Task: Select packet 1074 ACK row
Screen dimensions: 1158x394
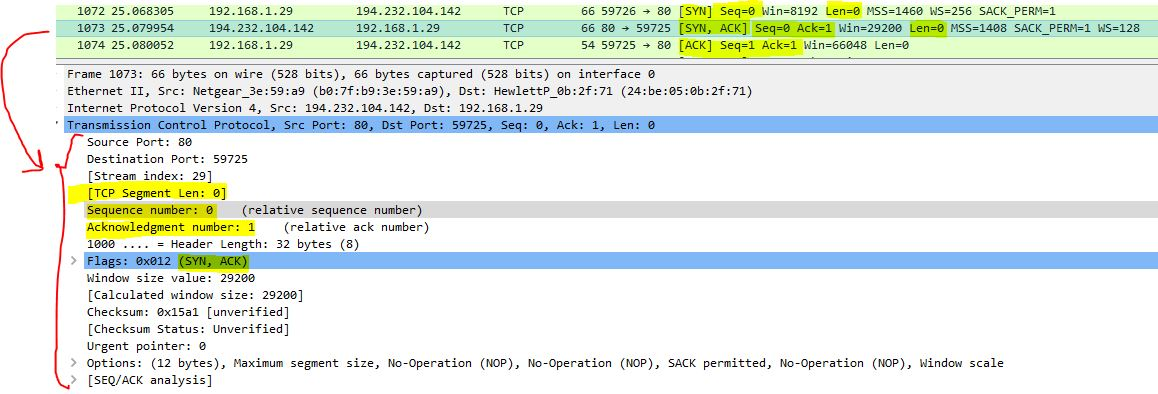Action: tap(606, 45)
